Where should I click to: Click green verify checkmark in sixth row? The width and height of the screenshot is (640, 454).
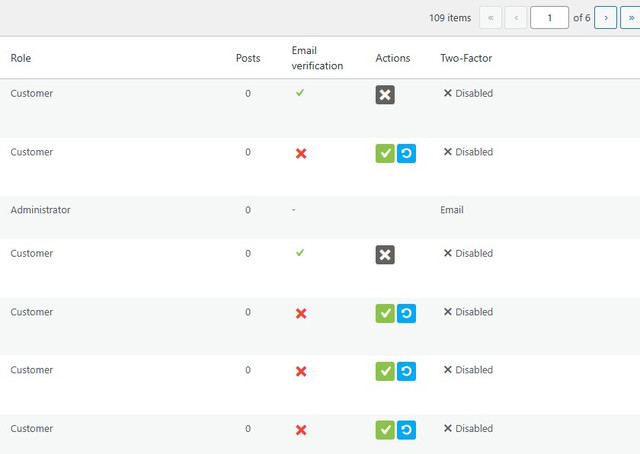pos(385,372)
